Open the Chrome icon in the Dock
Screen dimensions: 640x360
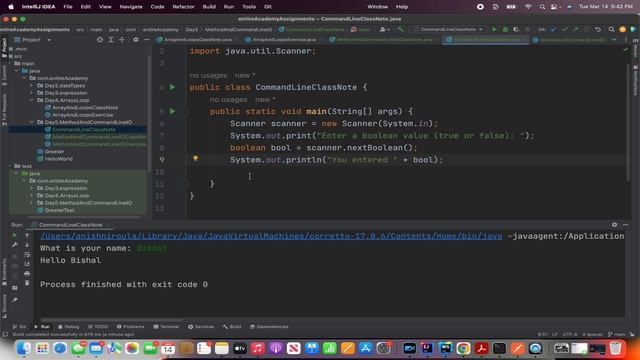pyautogui.click(x=463, y=348)
